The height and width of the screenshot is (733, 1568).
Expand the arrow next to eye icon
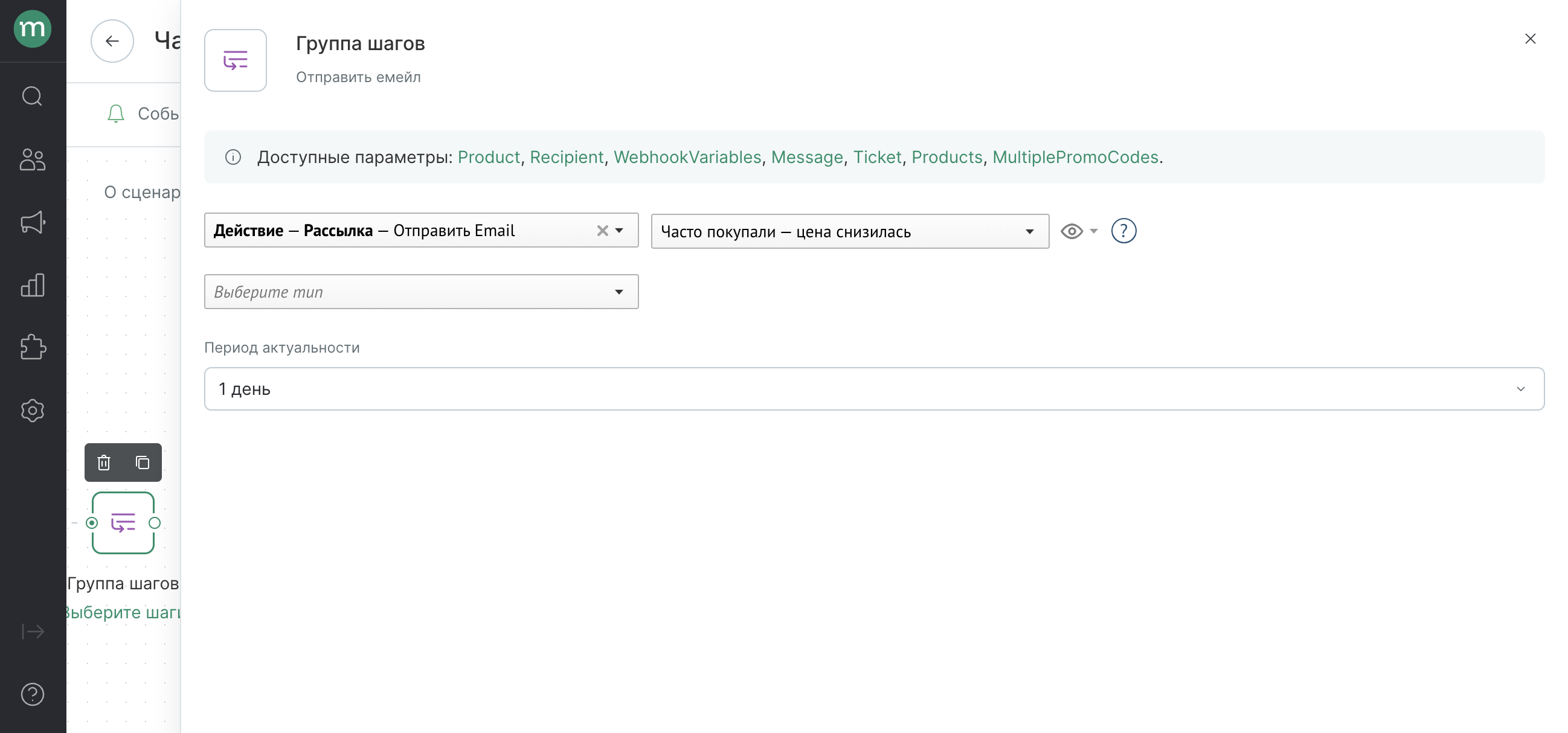pyautogui.click(x=1094, y=231)
